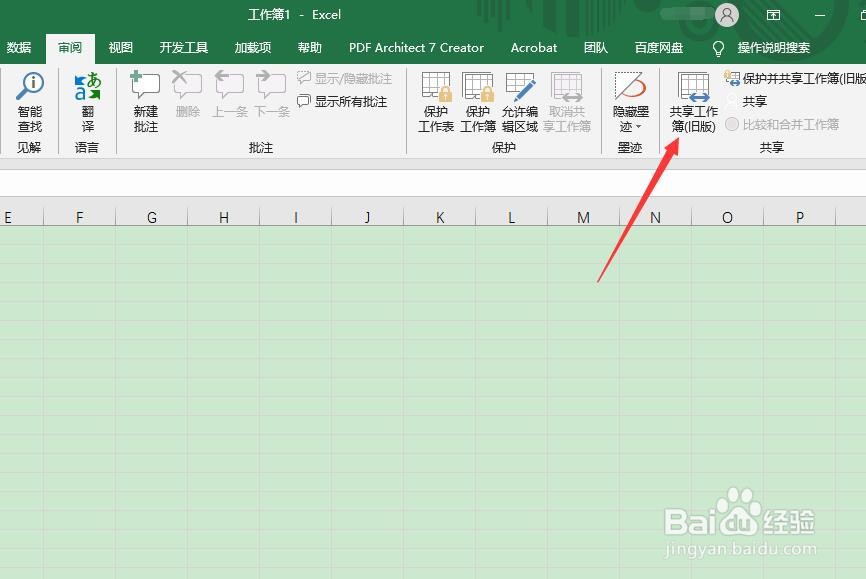Open the Developer (开发工具) tab

point(182,47)
